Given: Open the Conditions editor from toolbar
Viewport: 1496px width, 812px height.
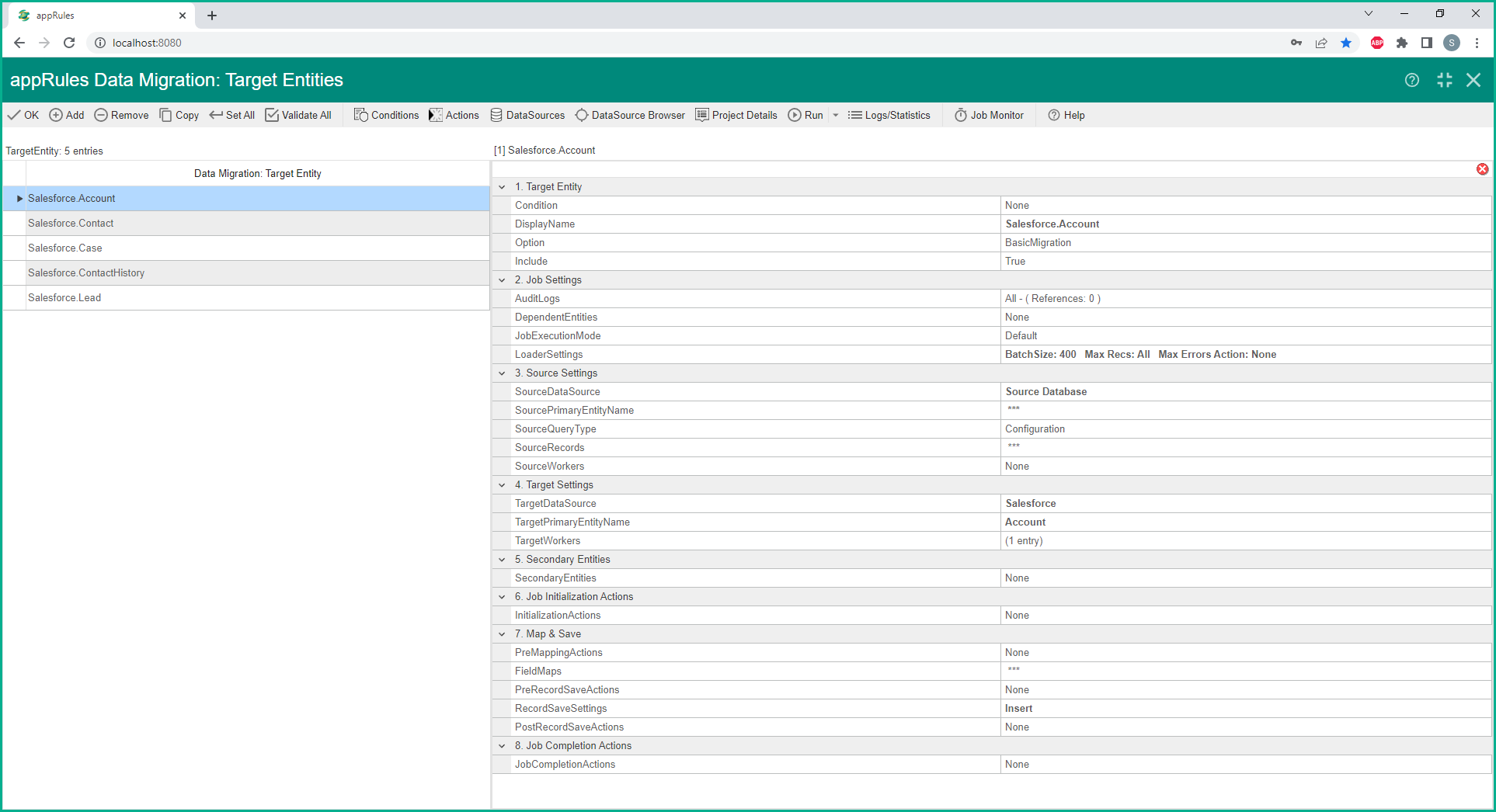Looking at the screenshot, I should point(386,115).
